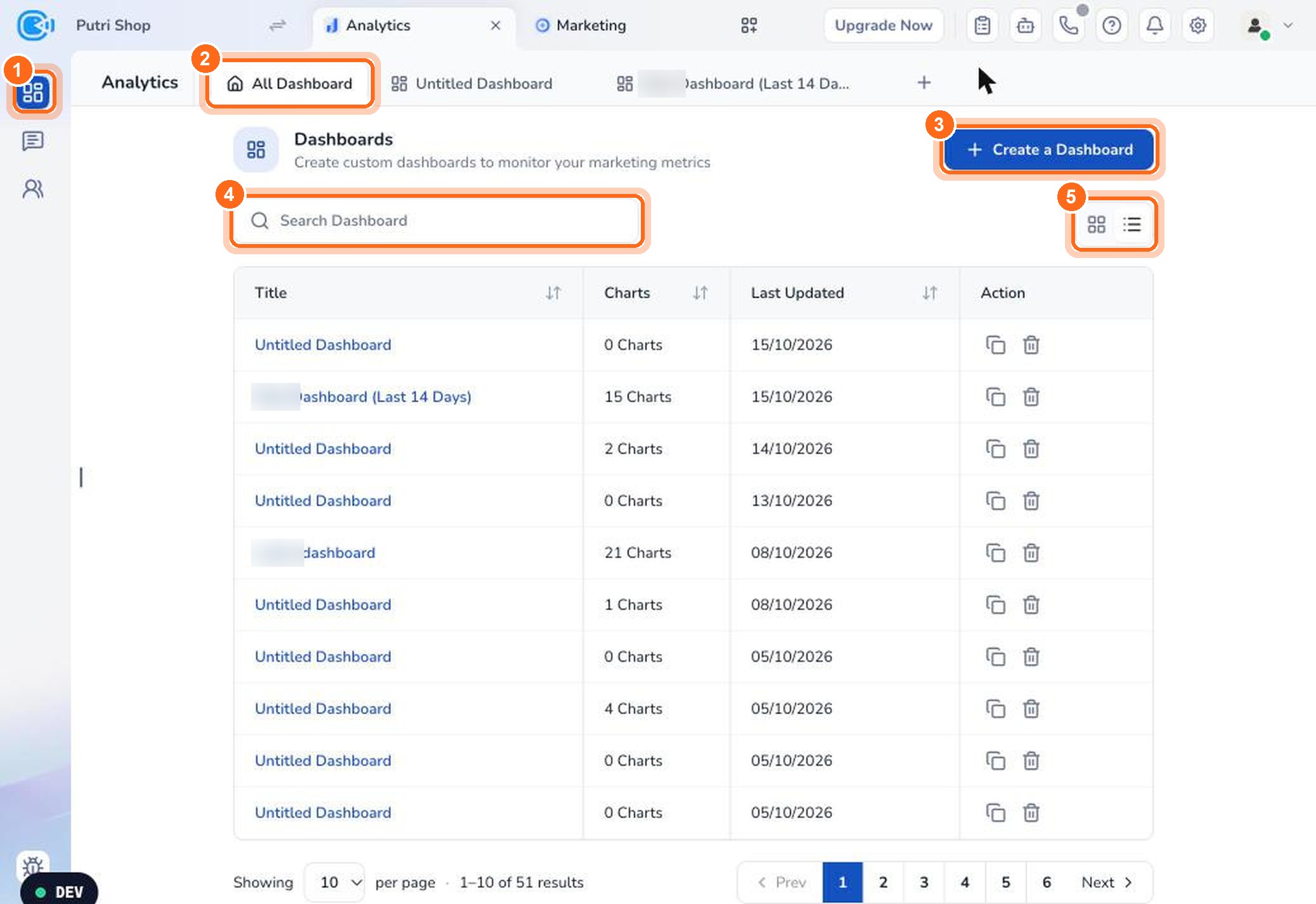Open the clipboard tasks icon in header
This screenshot has height=904, width=1316.
click(983, 25)
